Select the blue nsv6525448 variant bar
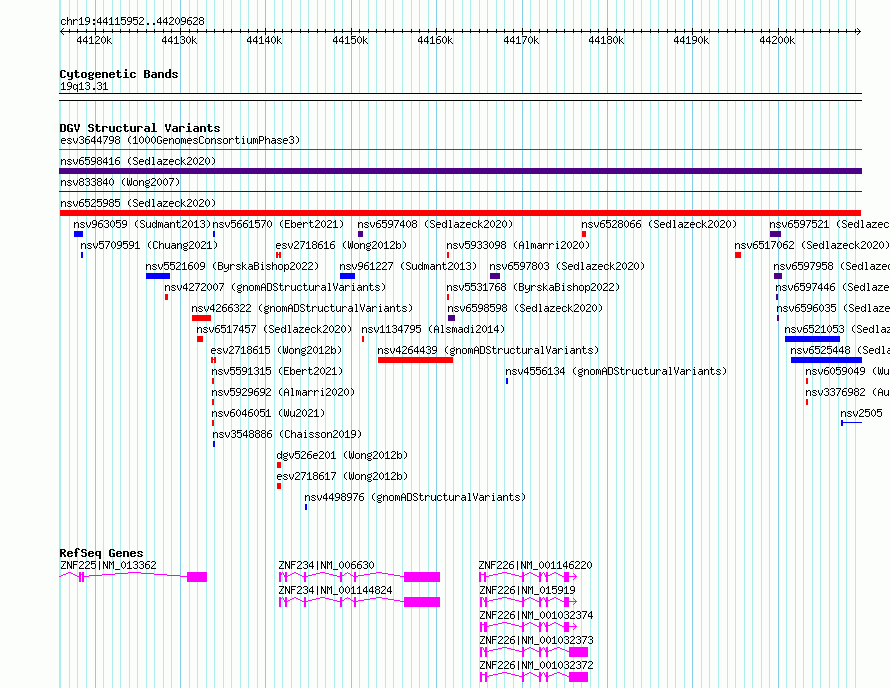The height and width of the screenshot is (688, 890). (x=826, y=360)
